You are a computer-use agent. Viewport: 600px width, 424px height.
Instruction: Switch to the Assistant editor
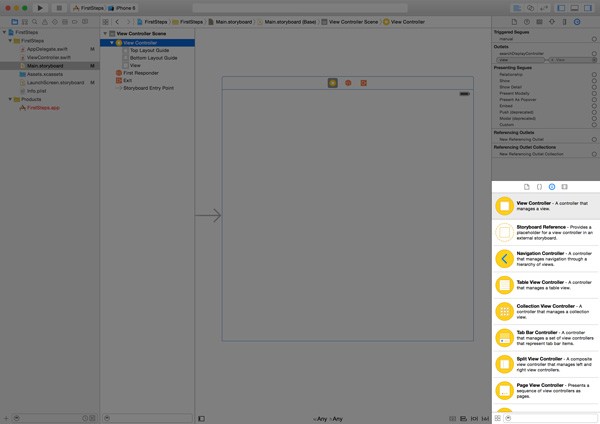pos(530,8)
